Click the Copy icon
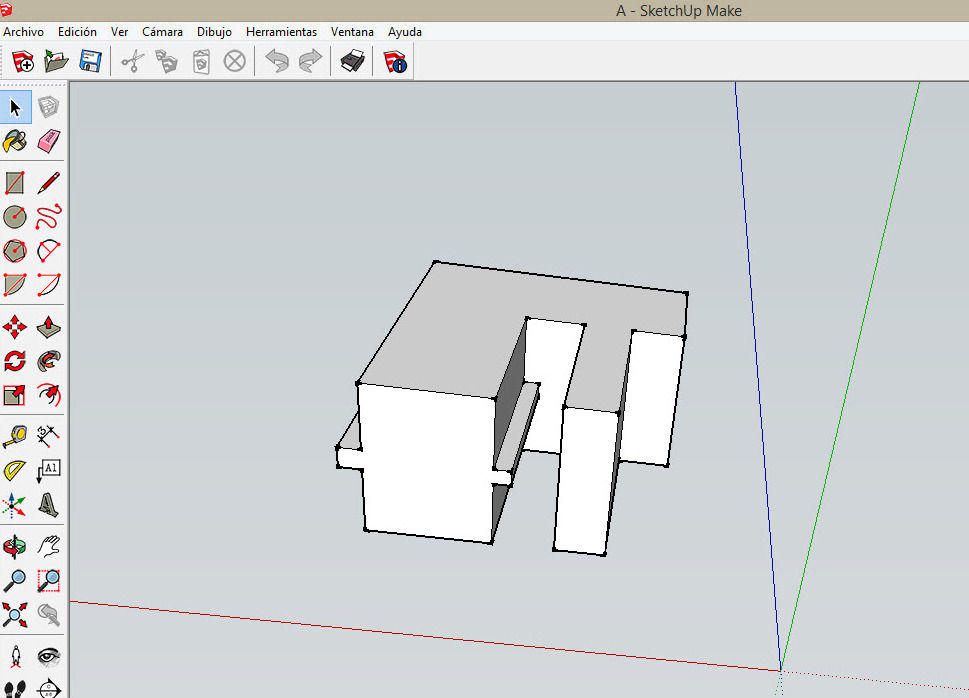Viewport: 969px width, 698px height. pyautogui.click(x=166, y=61)
